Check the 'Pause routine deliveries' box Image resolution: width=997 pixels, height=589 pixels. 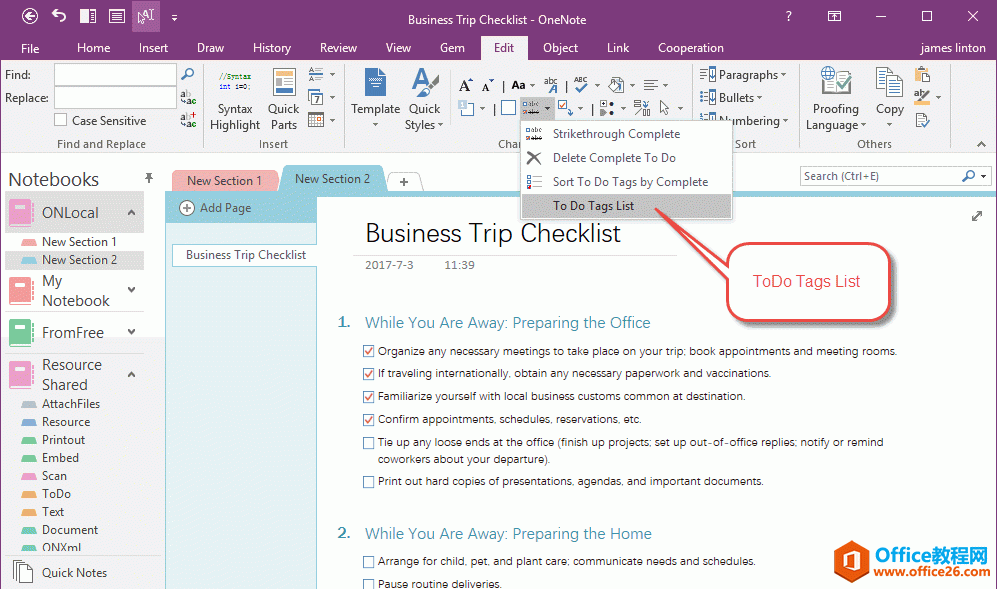(x=368, y=583)
